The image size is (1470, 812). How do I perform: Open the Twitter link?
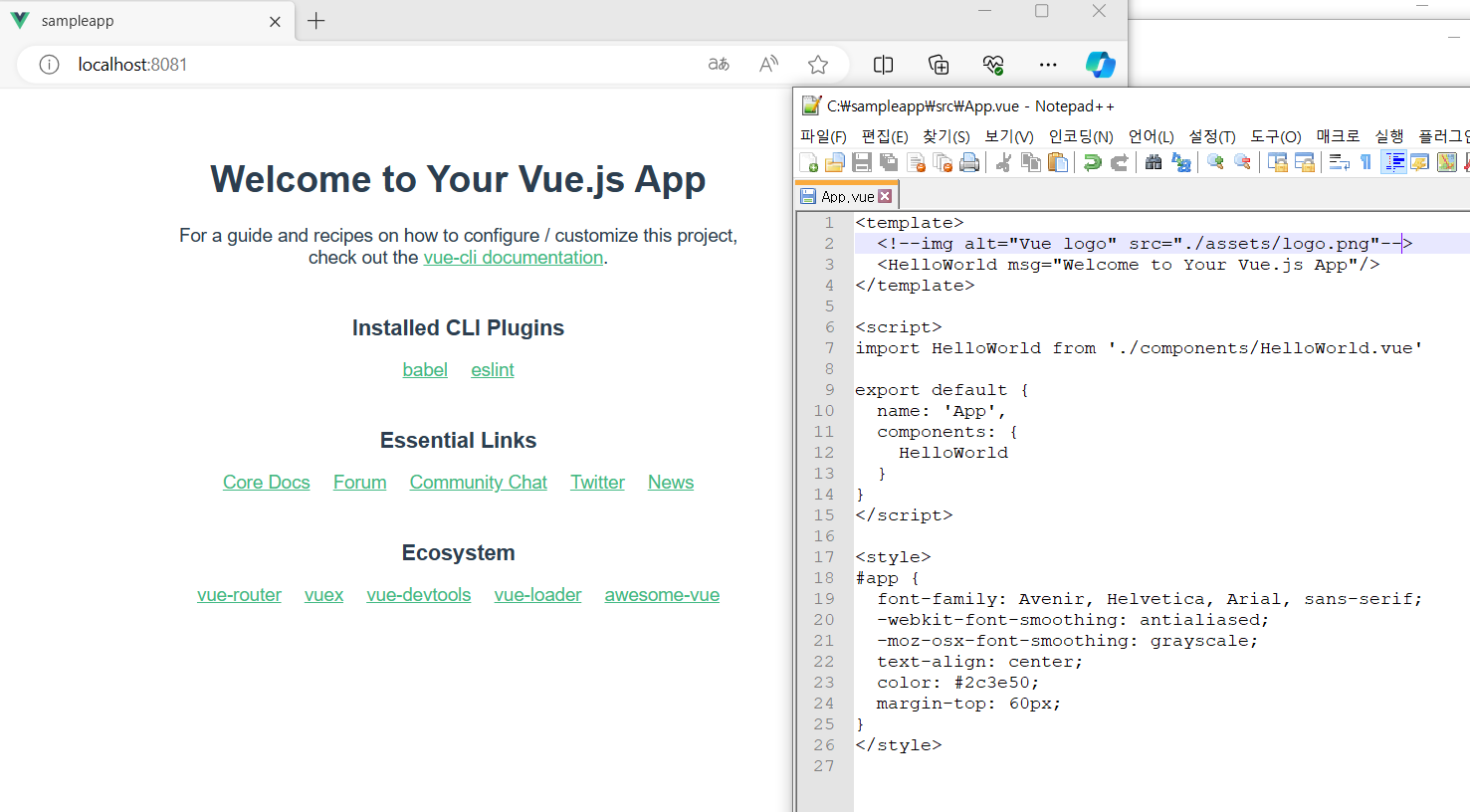click(x=597, y=483)
